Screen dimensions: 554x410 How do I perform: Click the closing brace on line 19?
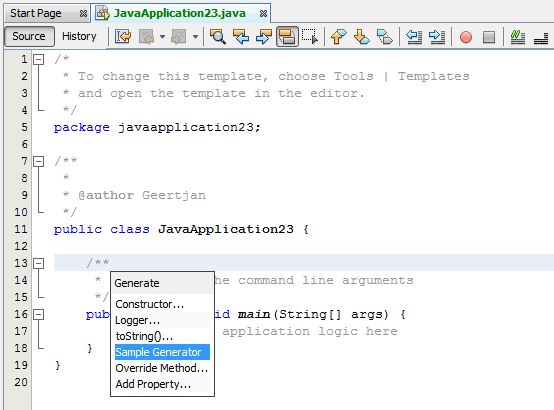tap(58, 365)
